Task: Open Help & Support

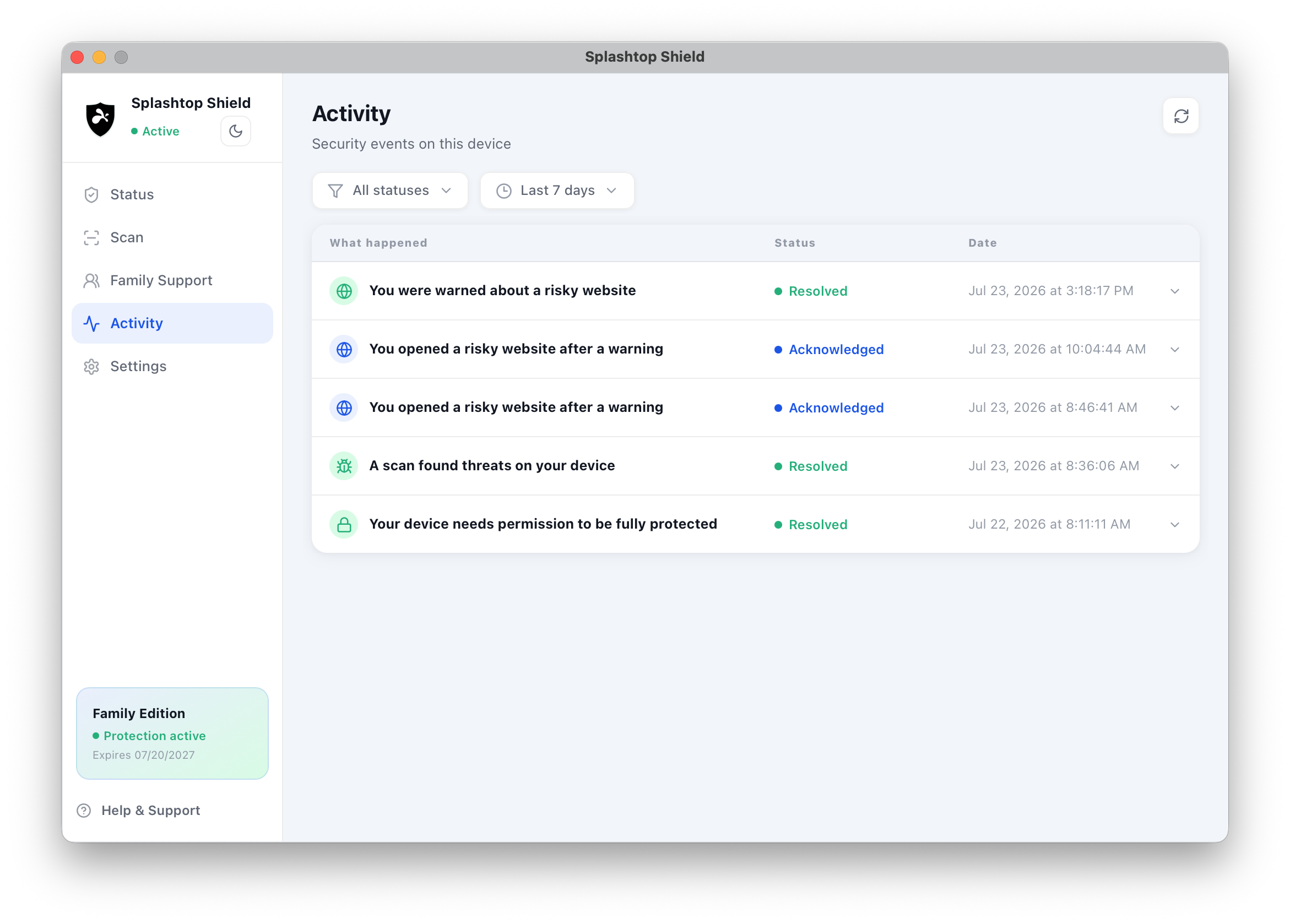Action: tap(139, 810)
